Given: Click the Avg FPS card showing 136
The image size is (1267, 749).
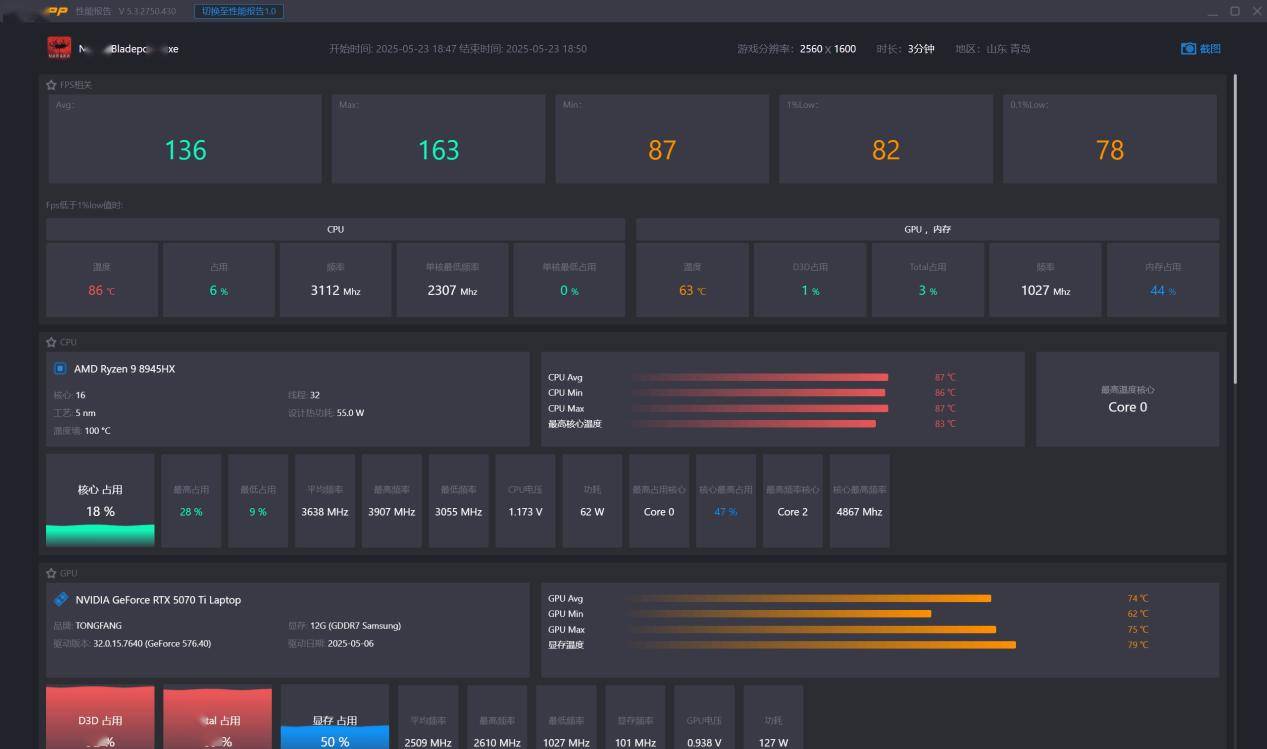Looking at the screenshot, I should click(x=185, y=139).
